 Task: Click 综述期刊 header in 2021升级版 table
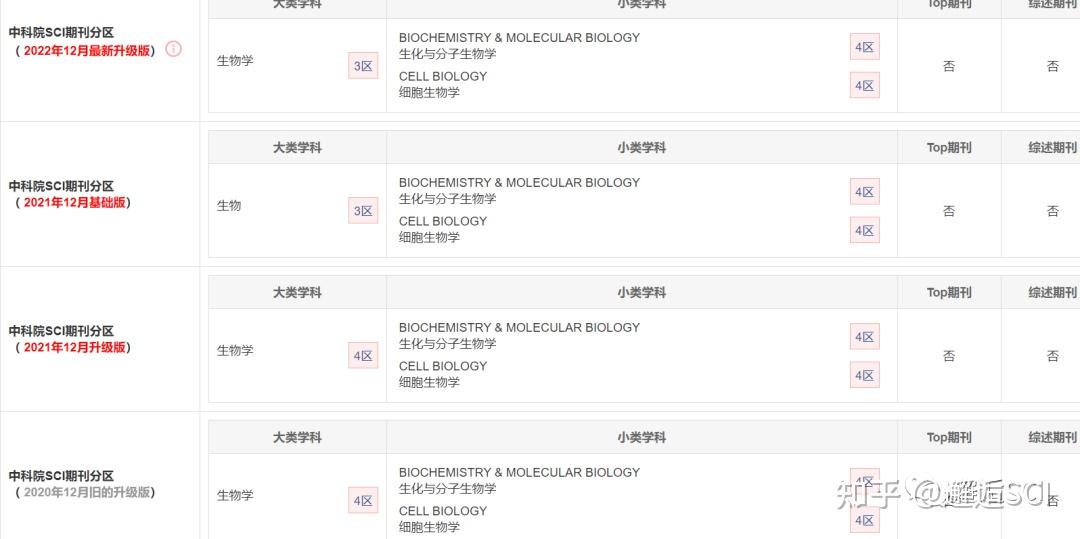pyautogui.click(x=1052, y=292)
